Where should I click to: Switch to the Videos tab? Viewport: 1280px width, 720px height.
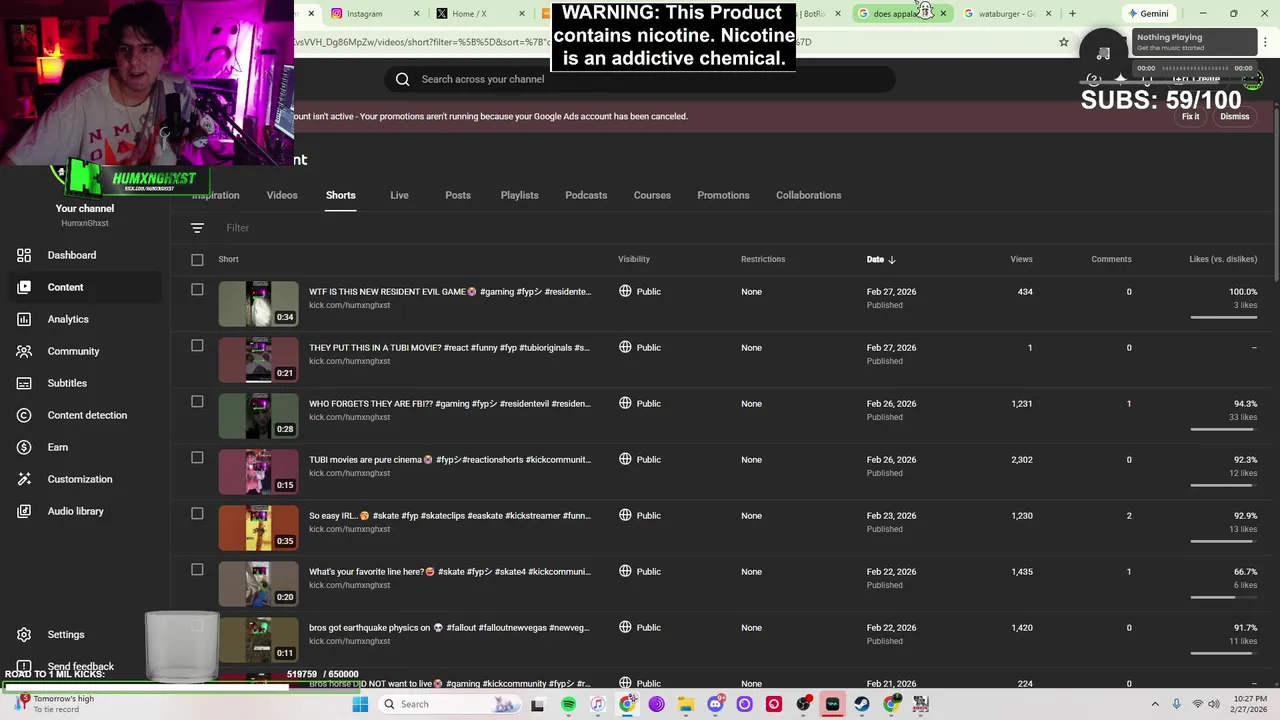[x=282, y=195]
